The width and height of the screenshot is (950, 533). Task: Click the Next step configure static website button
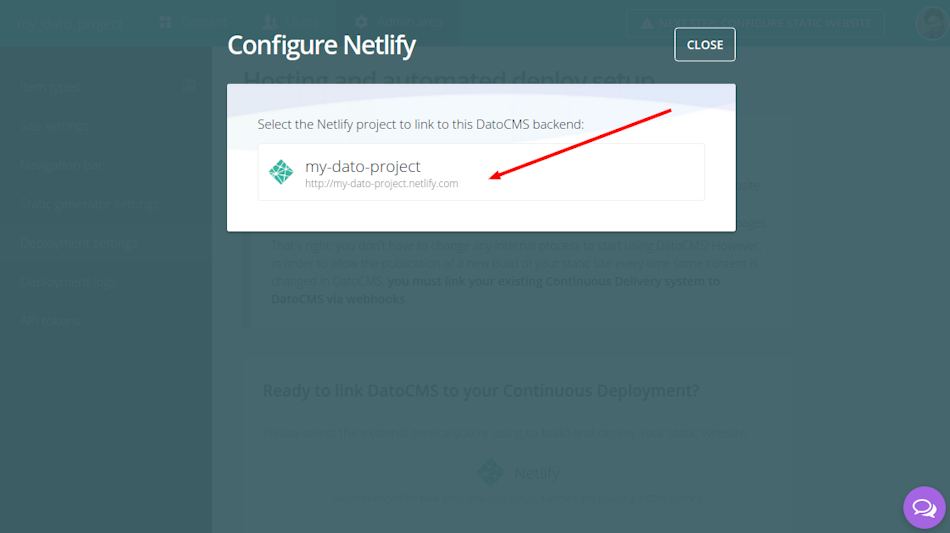point(755,23)
